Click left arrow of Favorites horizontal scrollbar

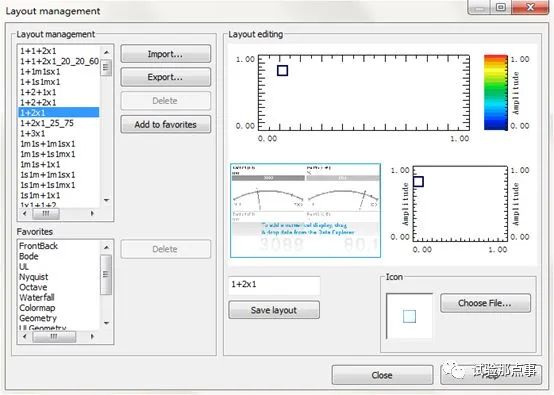coord(24,336)
